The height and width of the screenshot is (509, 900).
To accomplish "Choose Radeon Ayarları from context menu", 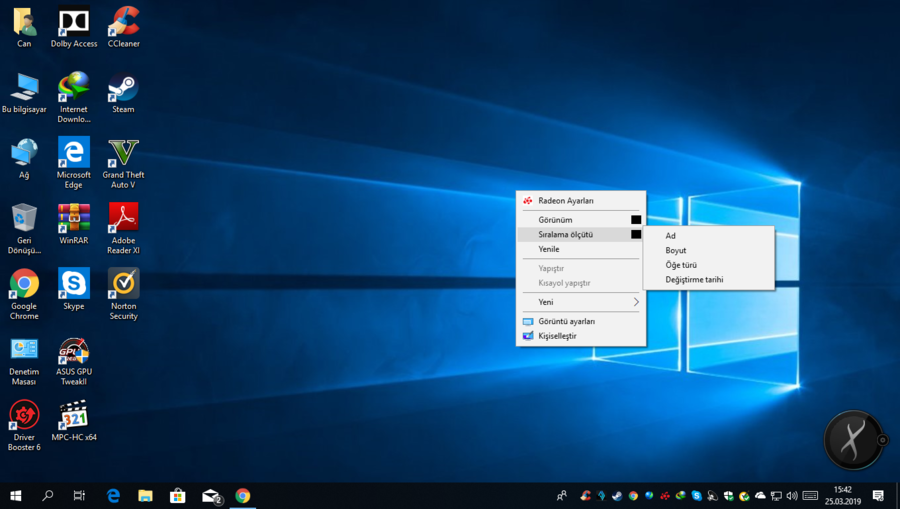I will coord(566,201).
